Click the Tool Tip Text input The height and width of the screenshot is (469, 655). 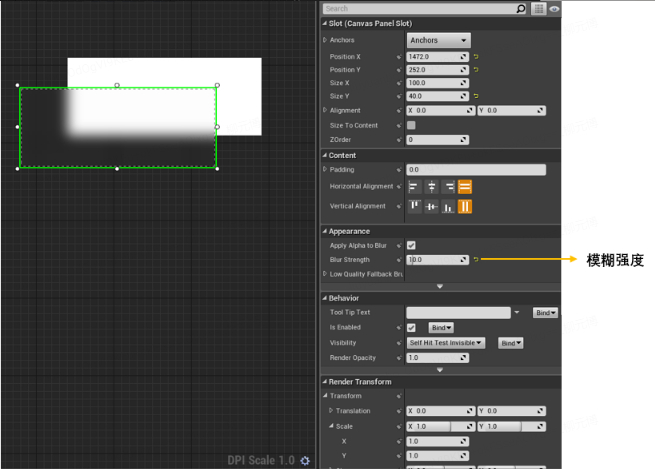(x=458, y=313)
